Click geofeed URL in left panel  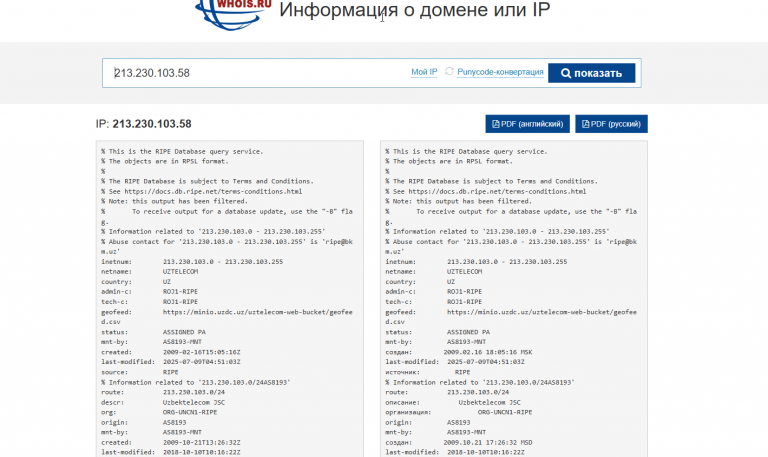point(258,312)
